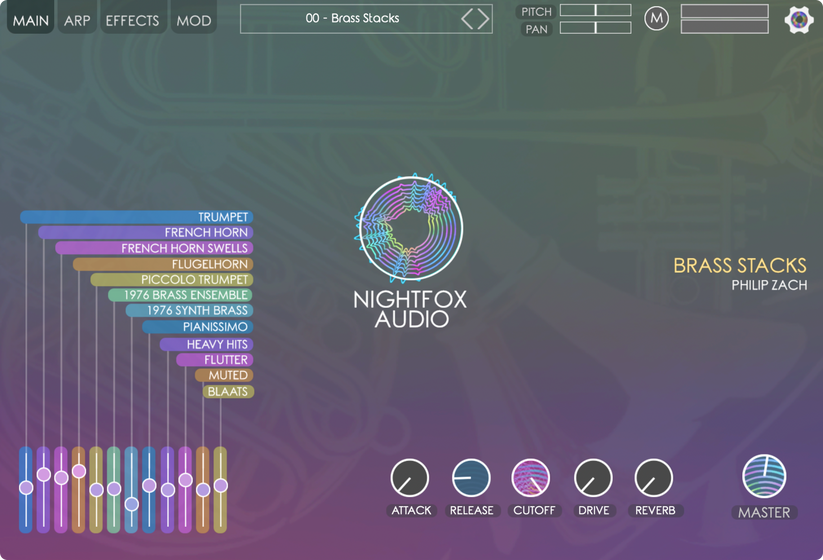Viewport: 823px width, 560px height.
Task: Click the Release knob
Action: [x=471, y=478]
